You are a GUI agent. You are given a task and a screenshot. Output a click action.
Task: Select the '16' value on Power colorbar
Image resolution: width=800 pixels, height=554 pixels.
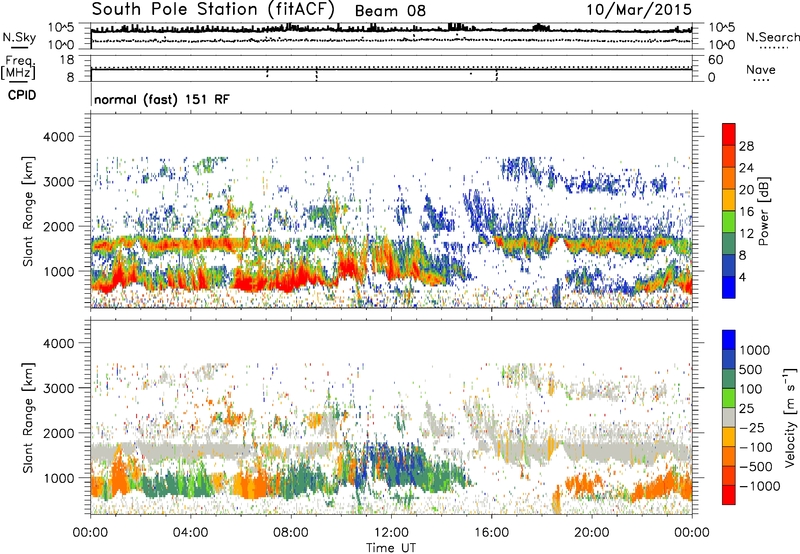(x=746, y=212)
